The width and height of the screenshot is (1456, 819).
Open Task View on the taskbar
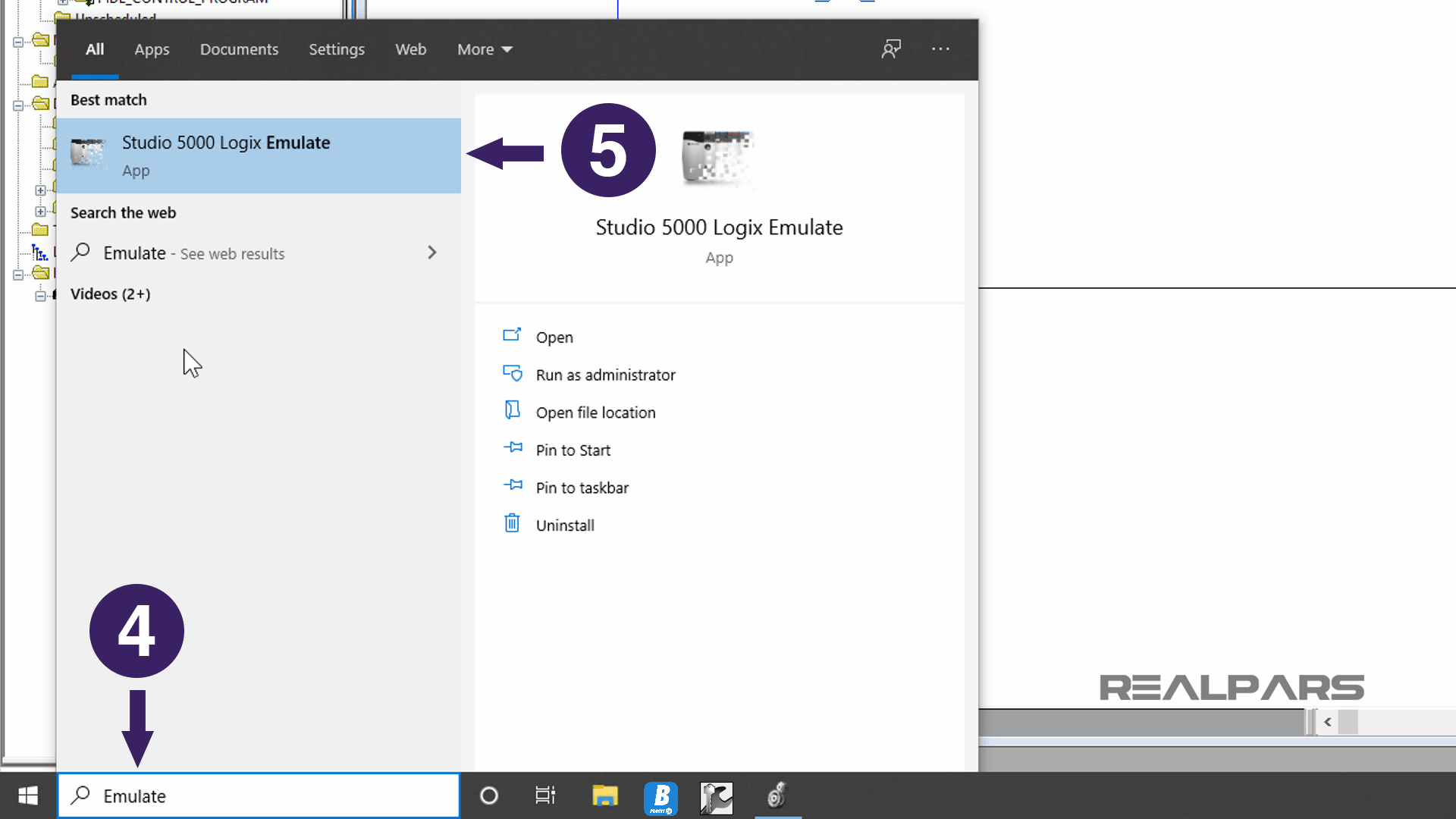(x=545, y=795)
